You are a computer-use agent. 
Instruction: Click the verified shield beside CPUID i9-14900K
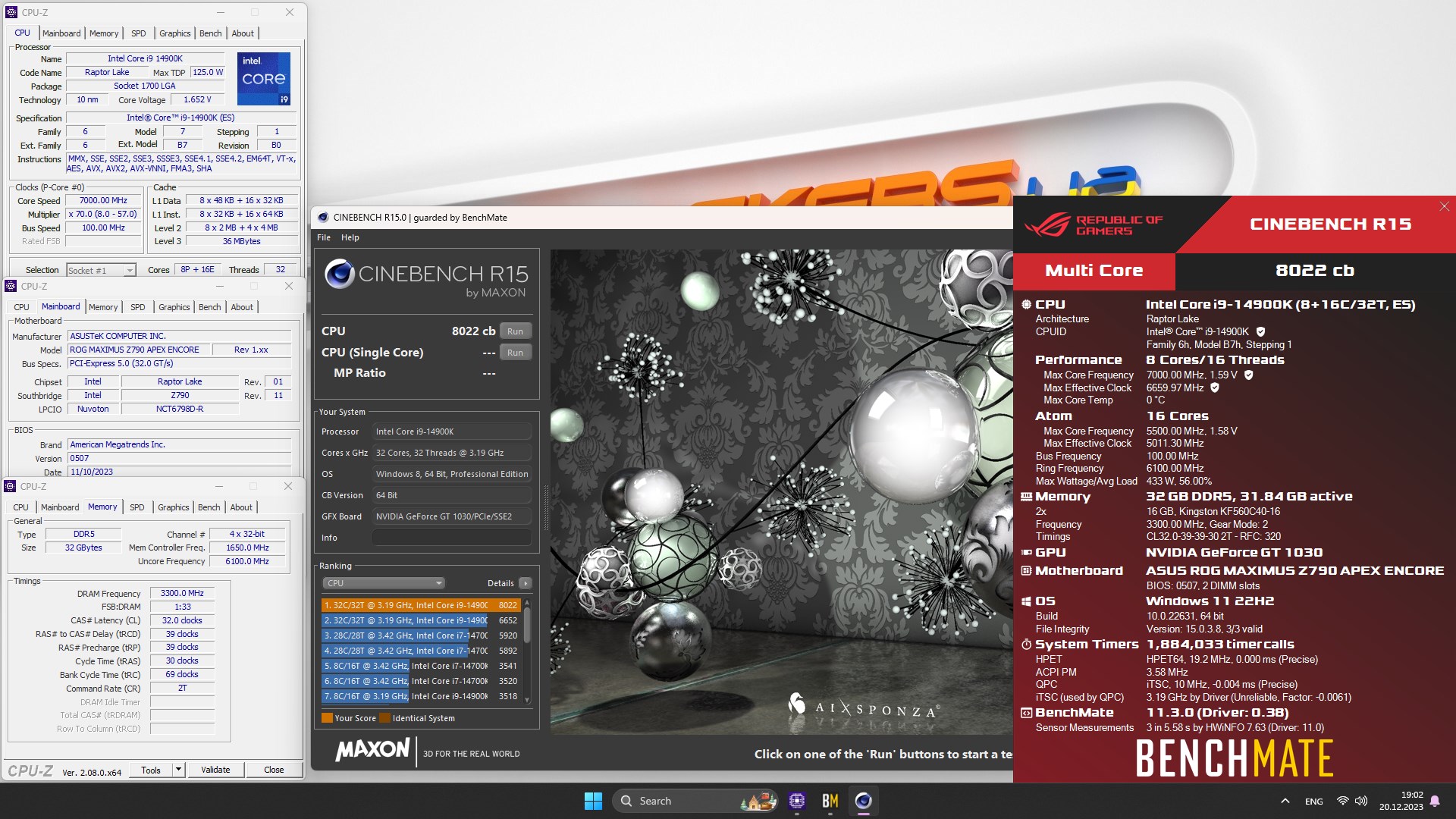click(1260, 331)
